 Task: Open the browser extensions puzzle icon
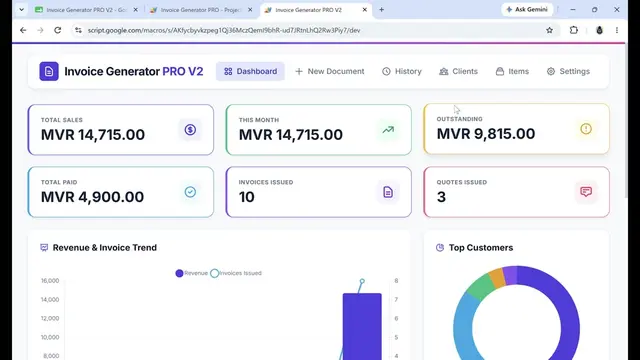(x=573, y=30)
